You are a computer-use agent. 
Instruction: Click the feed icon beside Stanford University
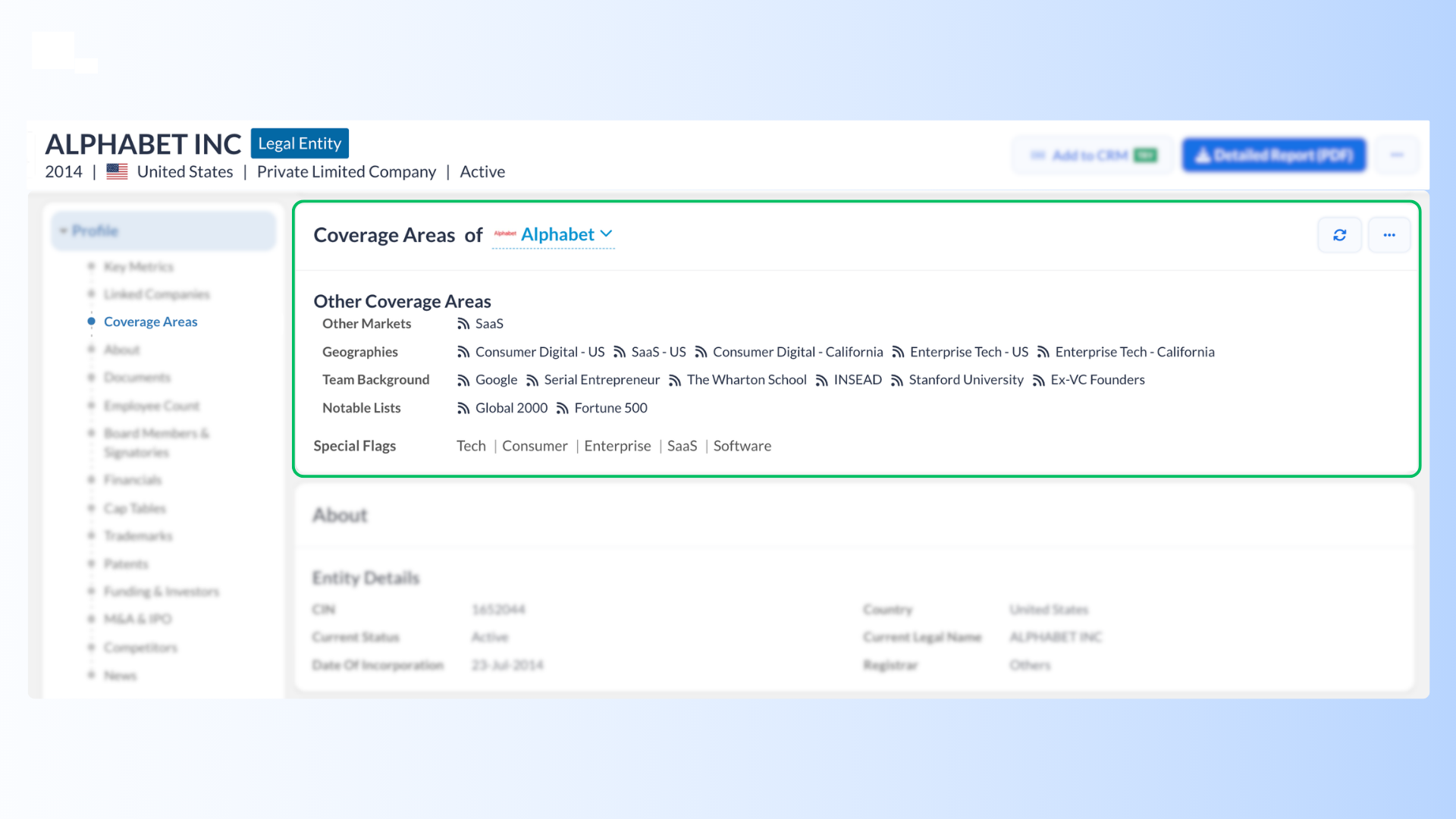[x=897, y=380]
